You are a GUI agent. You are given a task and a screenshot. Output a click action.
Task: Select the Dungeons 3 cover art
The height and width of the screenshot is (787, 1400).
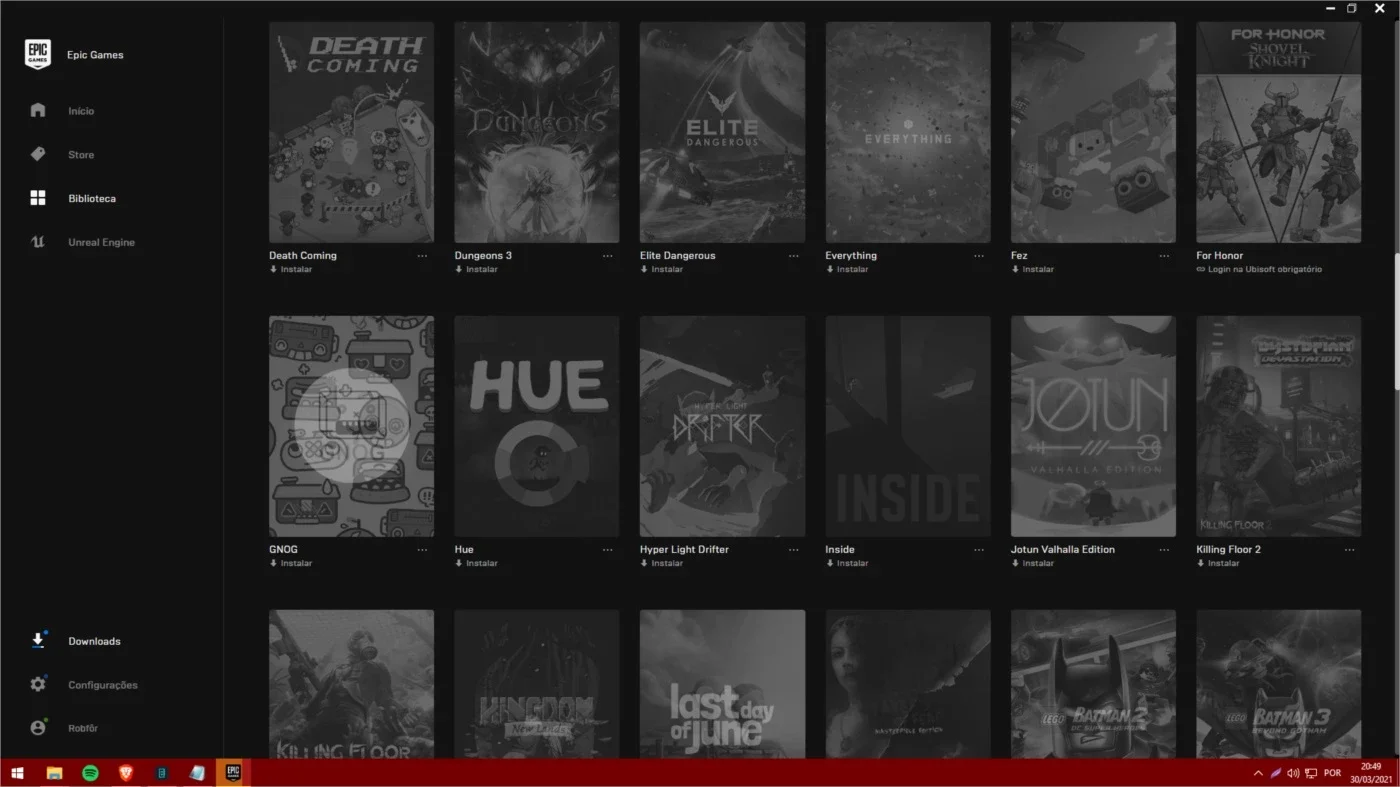click(537, 132)
